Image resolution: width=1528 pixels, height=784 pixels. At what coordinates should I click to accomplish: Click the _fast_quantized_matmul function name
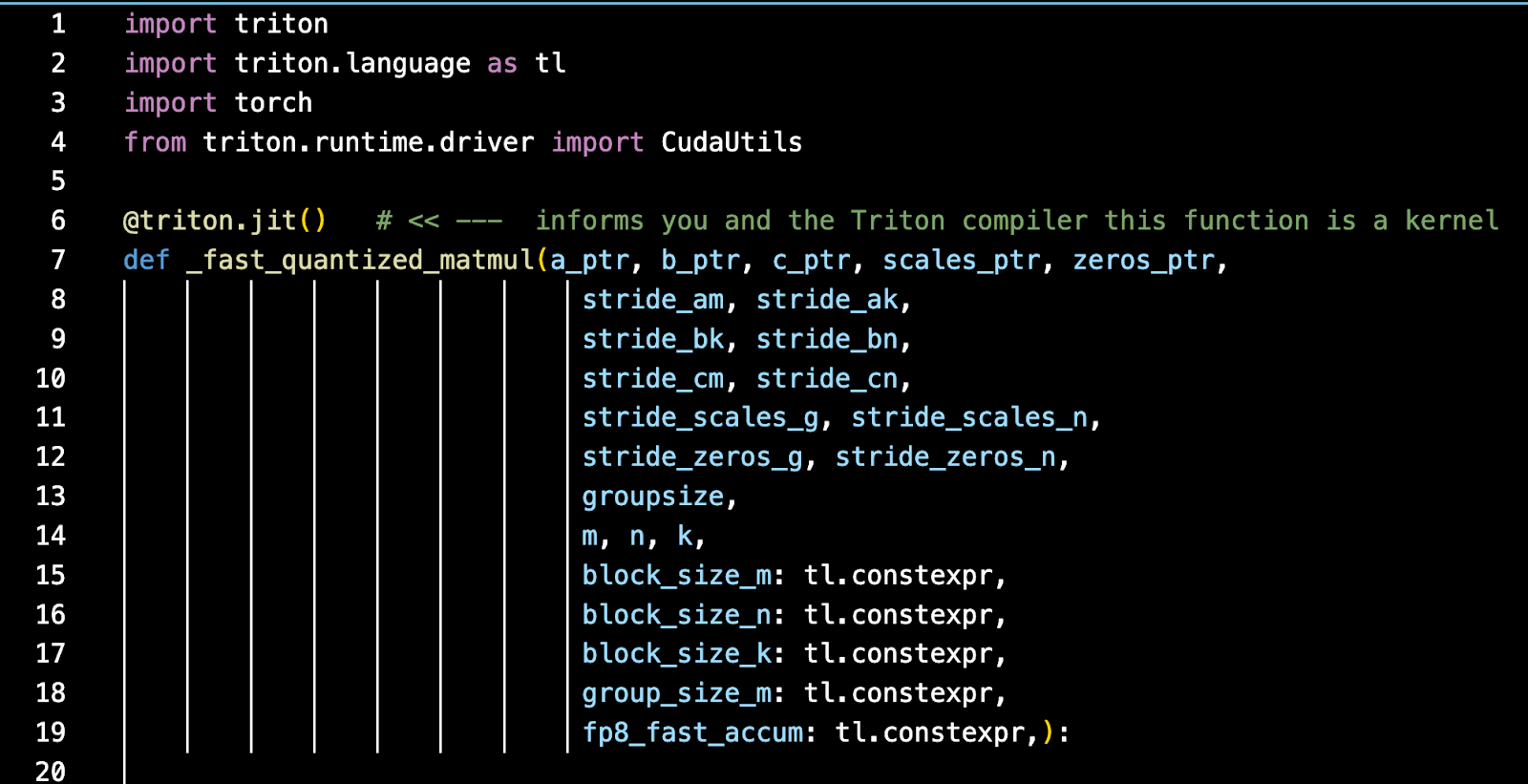tap(360, 260)
